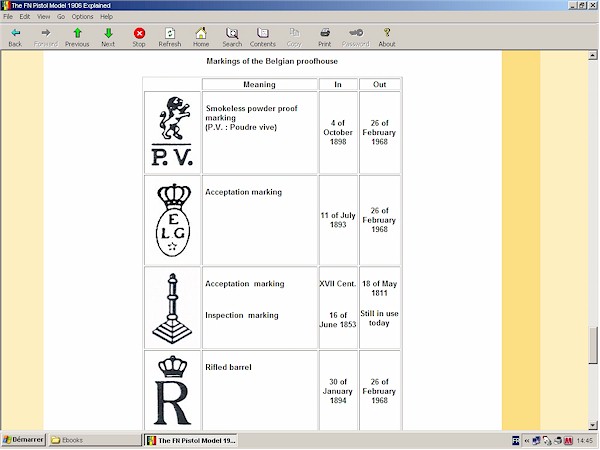
Task: Jump to Previous page with green up arrow
Action: point(77,33)
